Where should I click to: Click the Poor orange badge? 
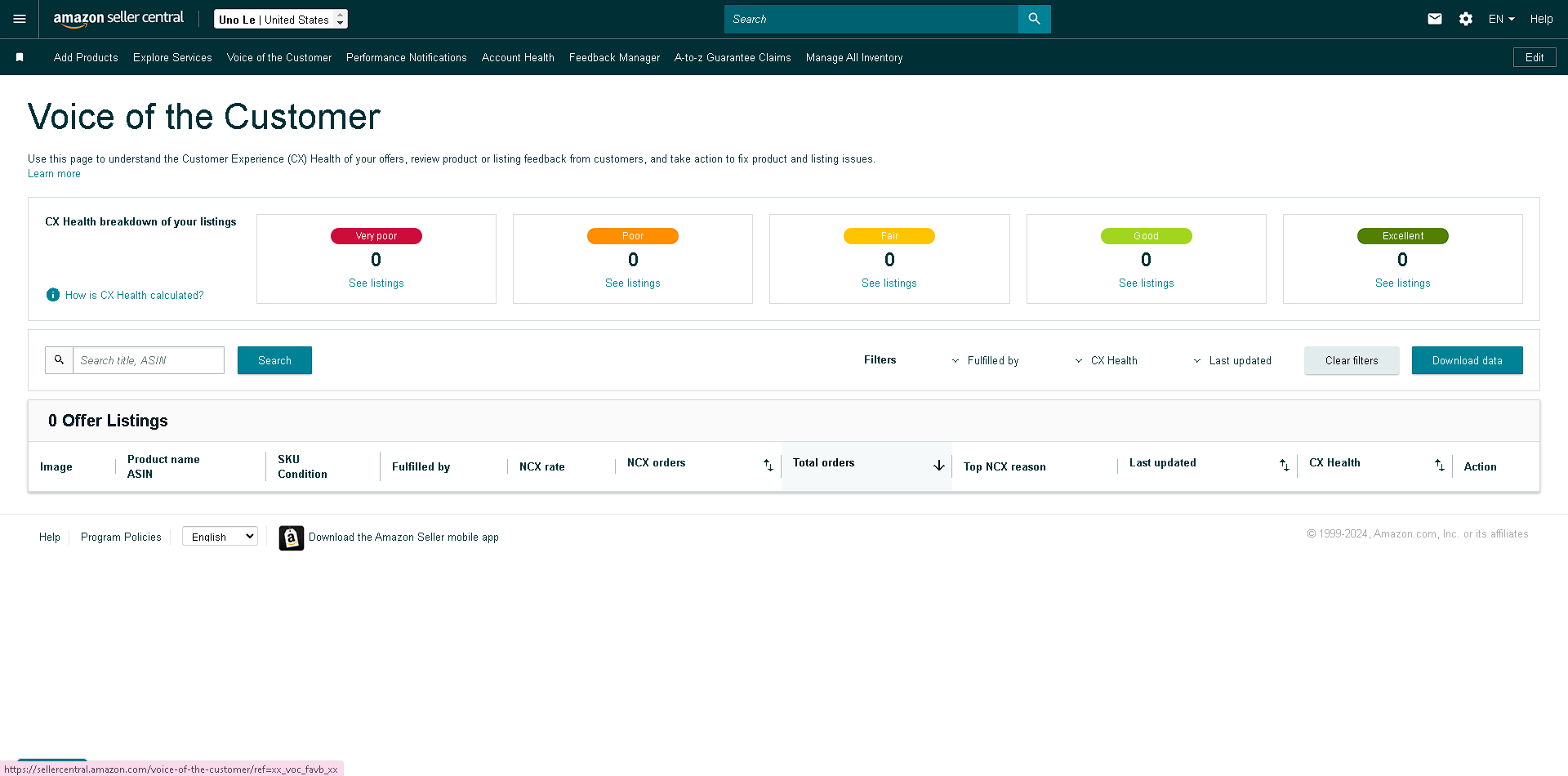[633, 236]
